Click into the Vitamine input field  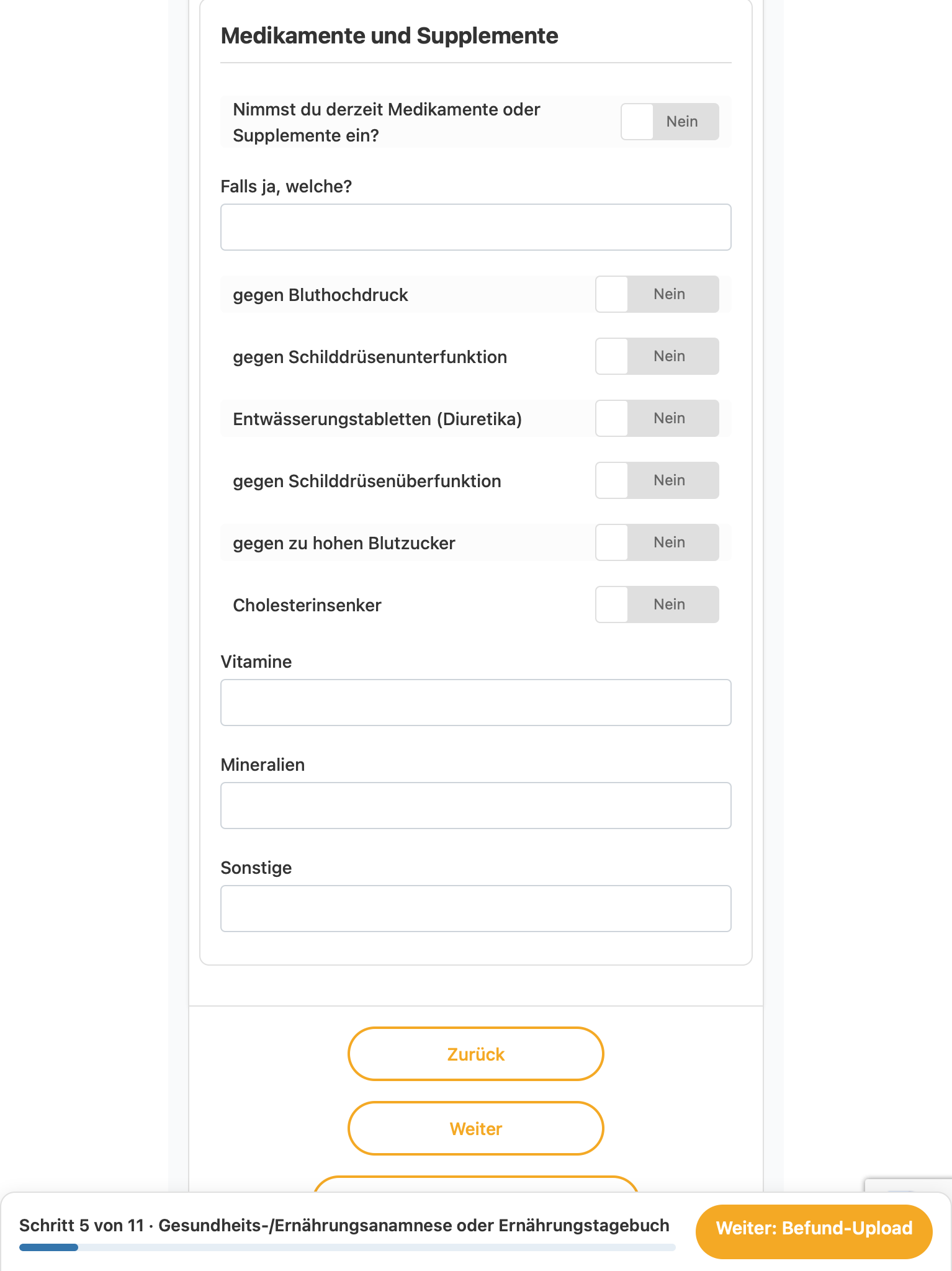tap(476, 703)
